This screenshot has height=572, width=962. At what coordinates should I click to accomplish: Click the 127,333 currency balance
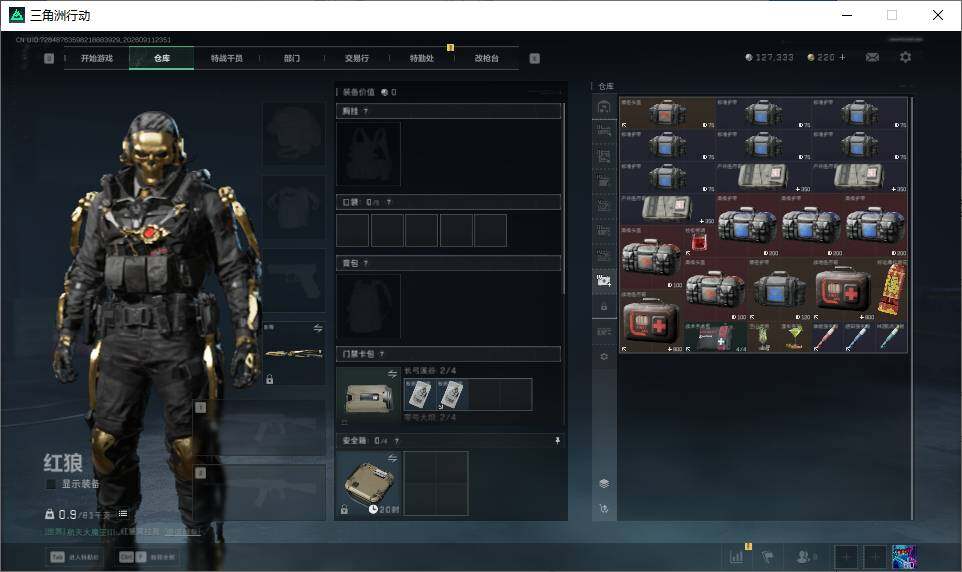[769, 57]
